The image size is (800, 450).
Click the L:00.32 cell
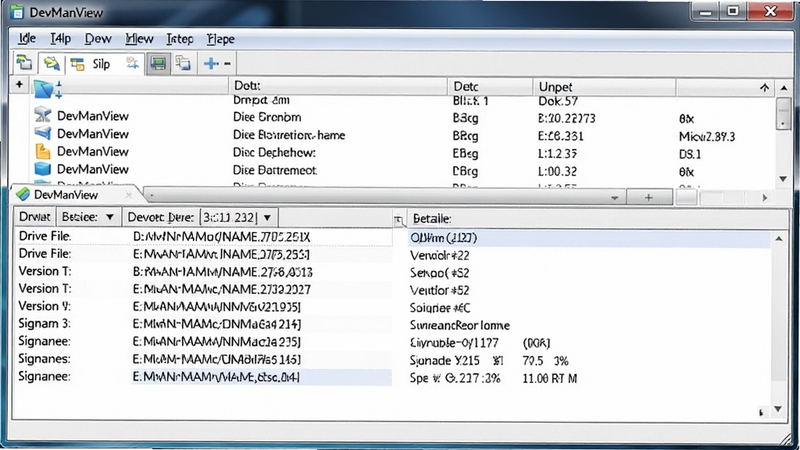[x=558, y=172]
